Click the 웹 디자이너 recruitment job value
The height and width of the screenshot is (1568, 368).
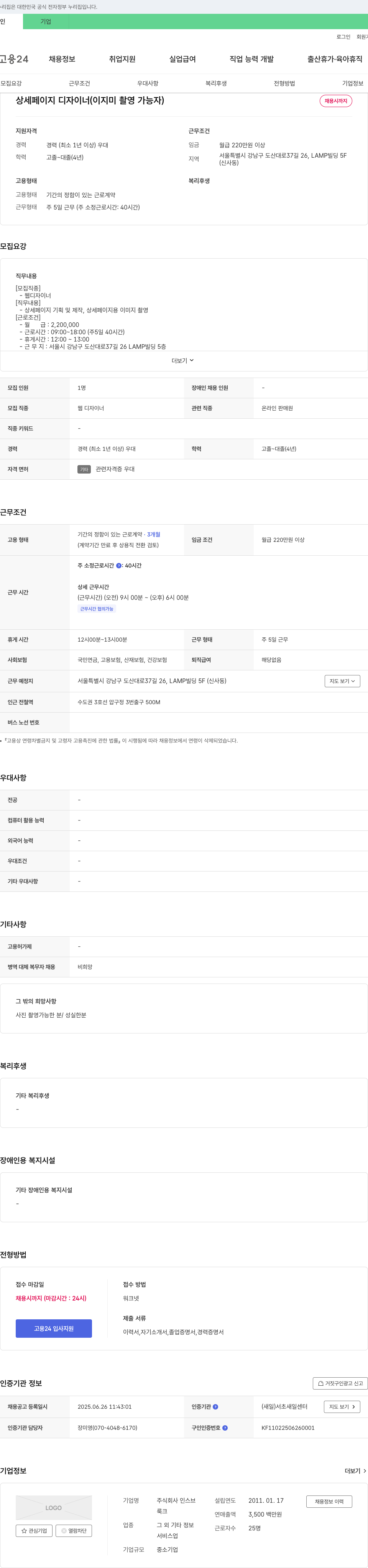point(90,408)
